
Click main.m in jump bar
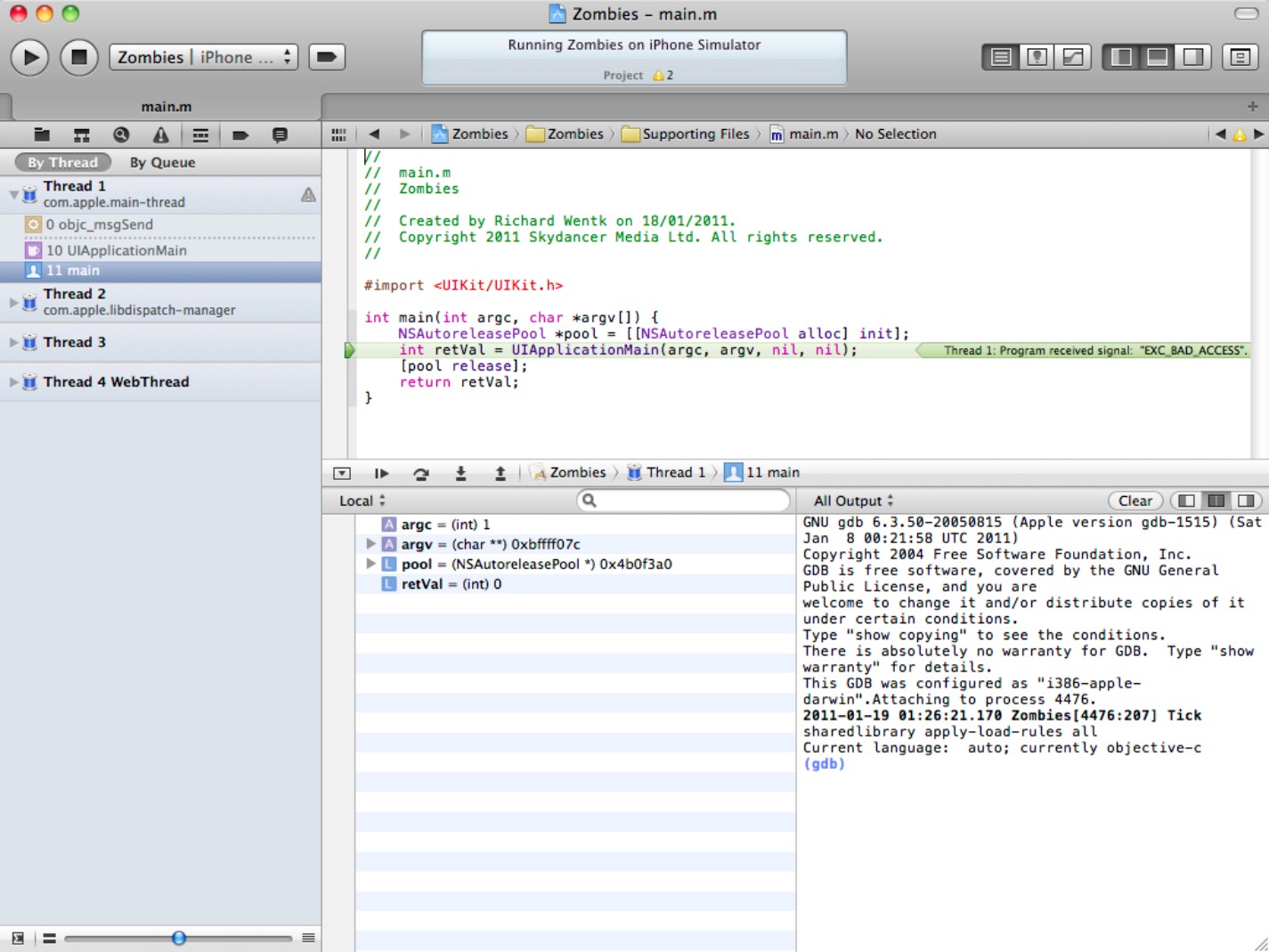pos(804,134)
